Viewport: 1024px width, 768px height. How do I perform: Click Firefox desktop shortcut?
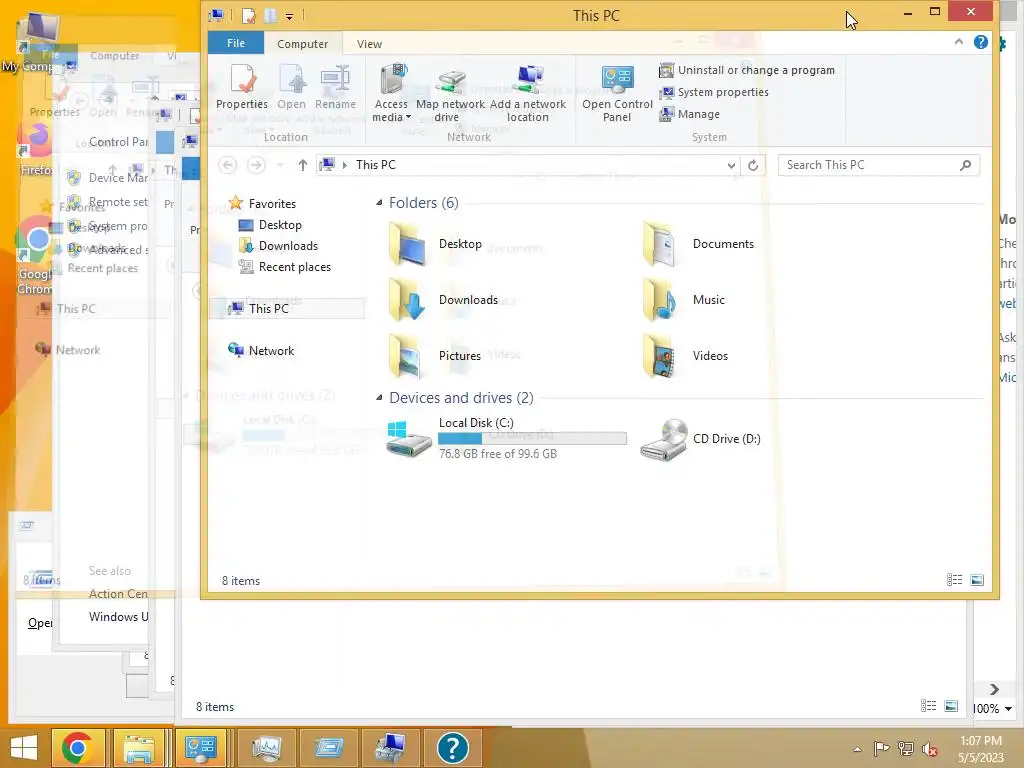coord(34,150)
